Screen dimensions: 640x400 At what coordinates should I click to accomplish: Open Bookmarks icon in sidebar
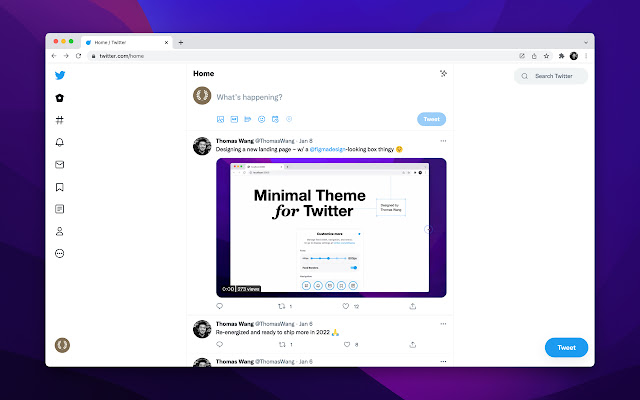60,187
